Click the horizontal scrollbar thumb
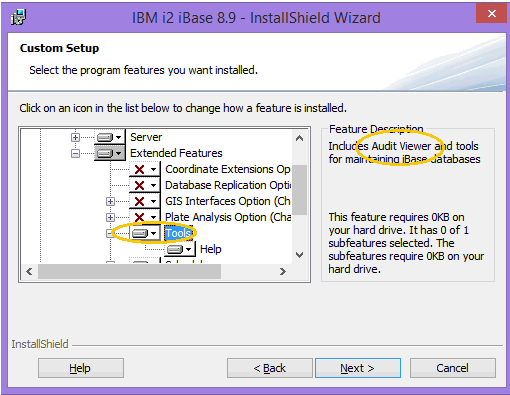510x395 pixels. point(129,271)
